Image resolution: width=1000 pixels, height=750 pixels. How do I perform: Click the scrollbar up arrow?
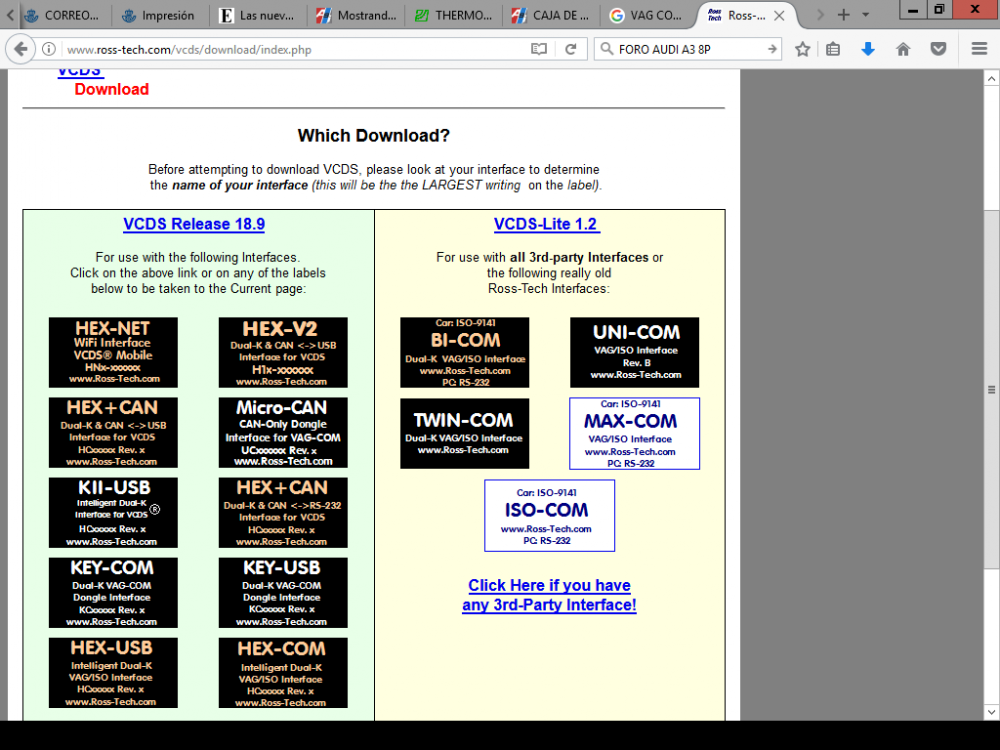pyautogui.click(x=991, y=78)
